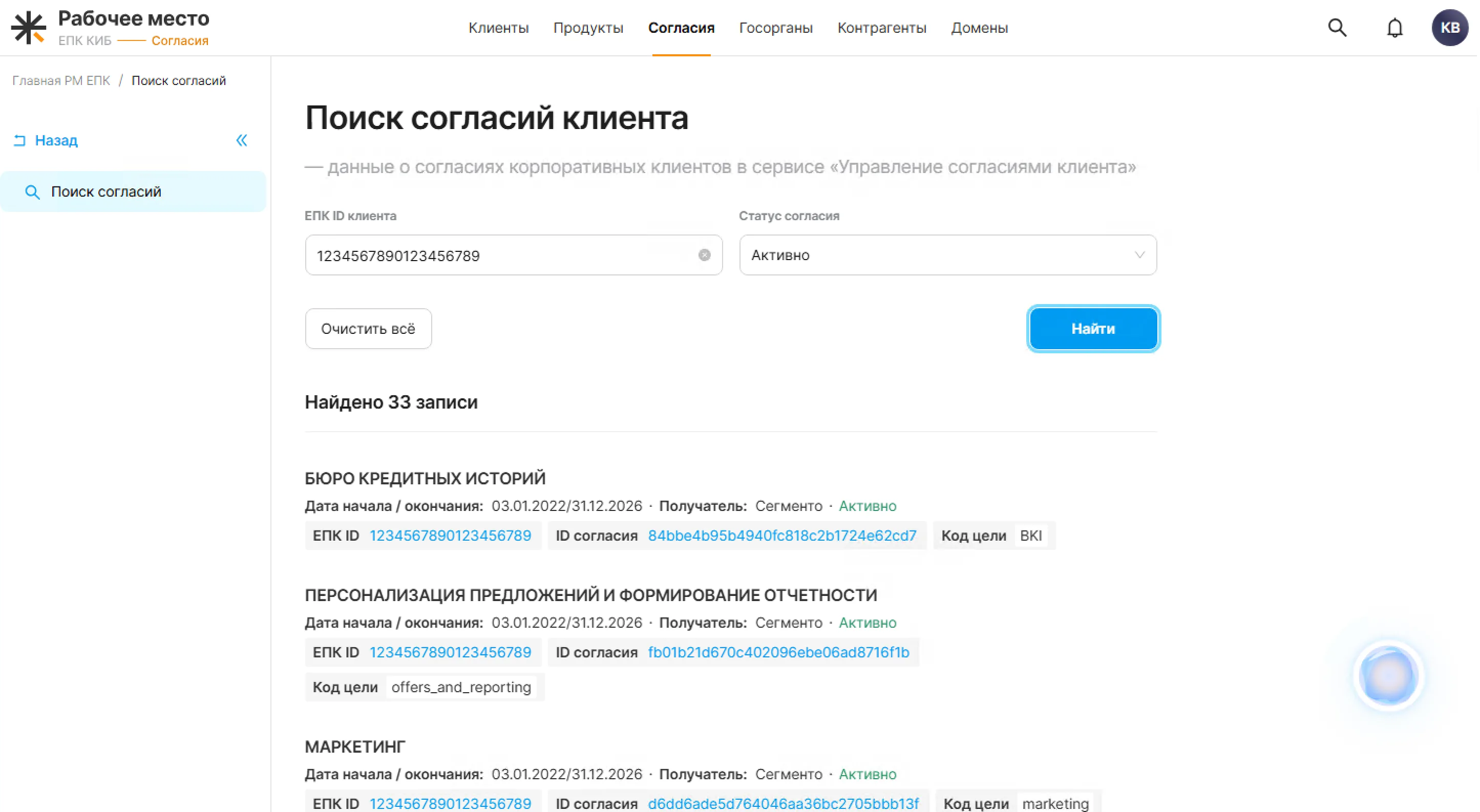This screenshot has height=812, width=1480.
Task: Focus the ЕПК ID клиента input field
Action: pos(514,255)
